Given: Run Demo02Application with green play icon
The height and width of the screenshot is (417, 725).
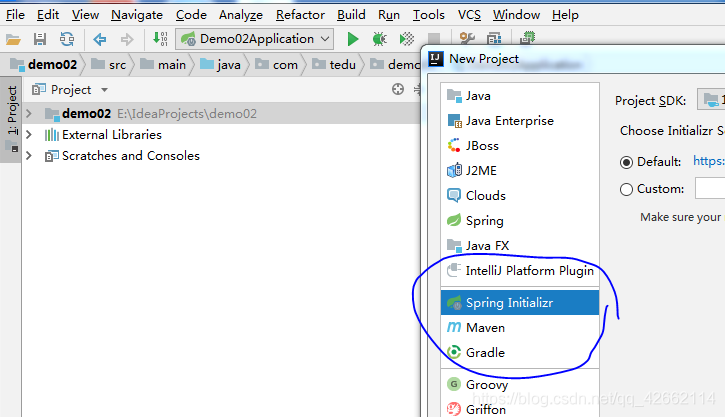Looking at the screenshot, I should point(353,39).
